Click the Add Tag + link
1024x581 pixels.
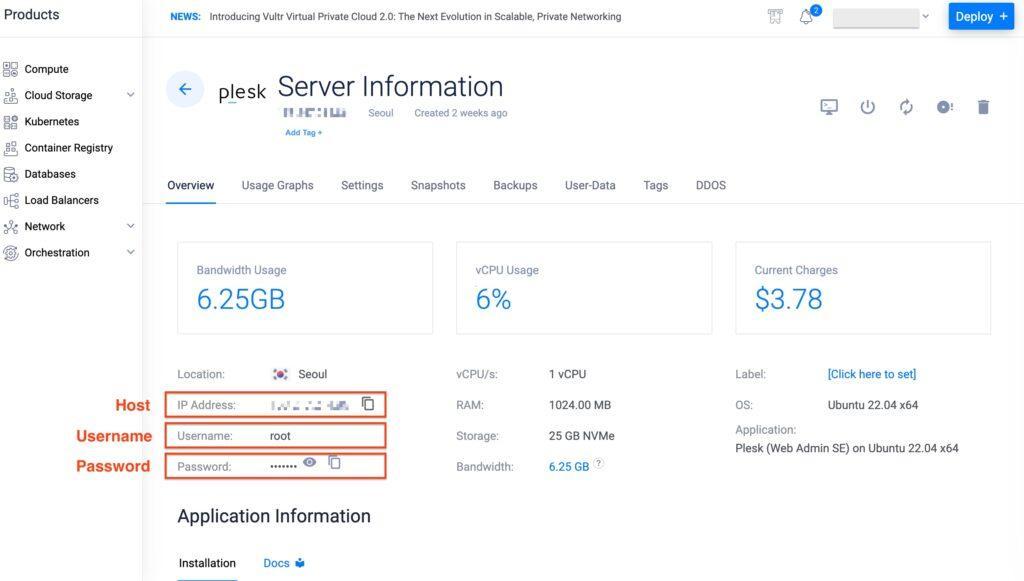click(x=304, y=133)
